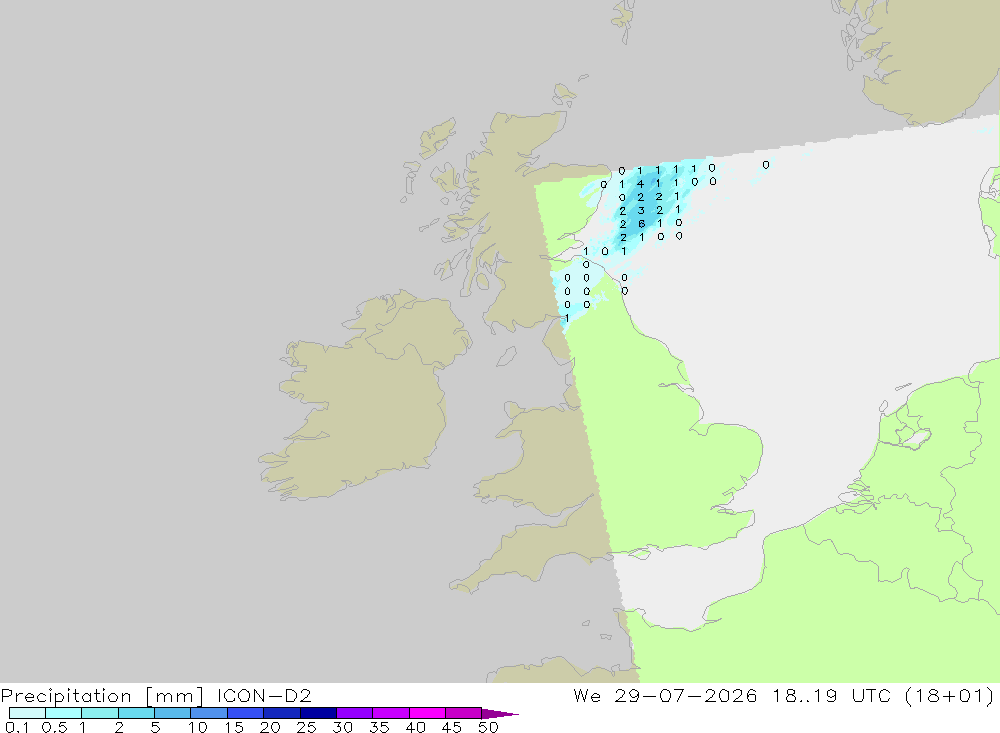Click the 35–40 mm purple legend swatch
This screenshot has width=1000, height=733.
click(x=390, y=713)
